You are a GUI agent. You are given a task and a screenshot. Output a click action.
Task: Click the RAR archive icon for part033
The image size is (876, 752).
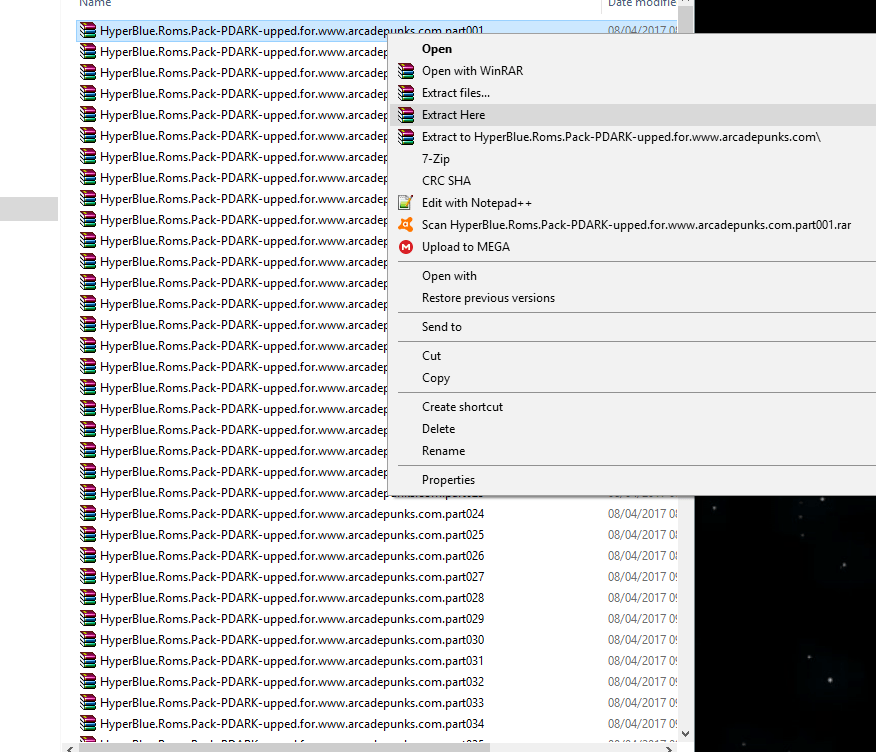coord(88,702)
